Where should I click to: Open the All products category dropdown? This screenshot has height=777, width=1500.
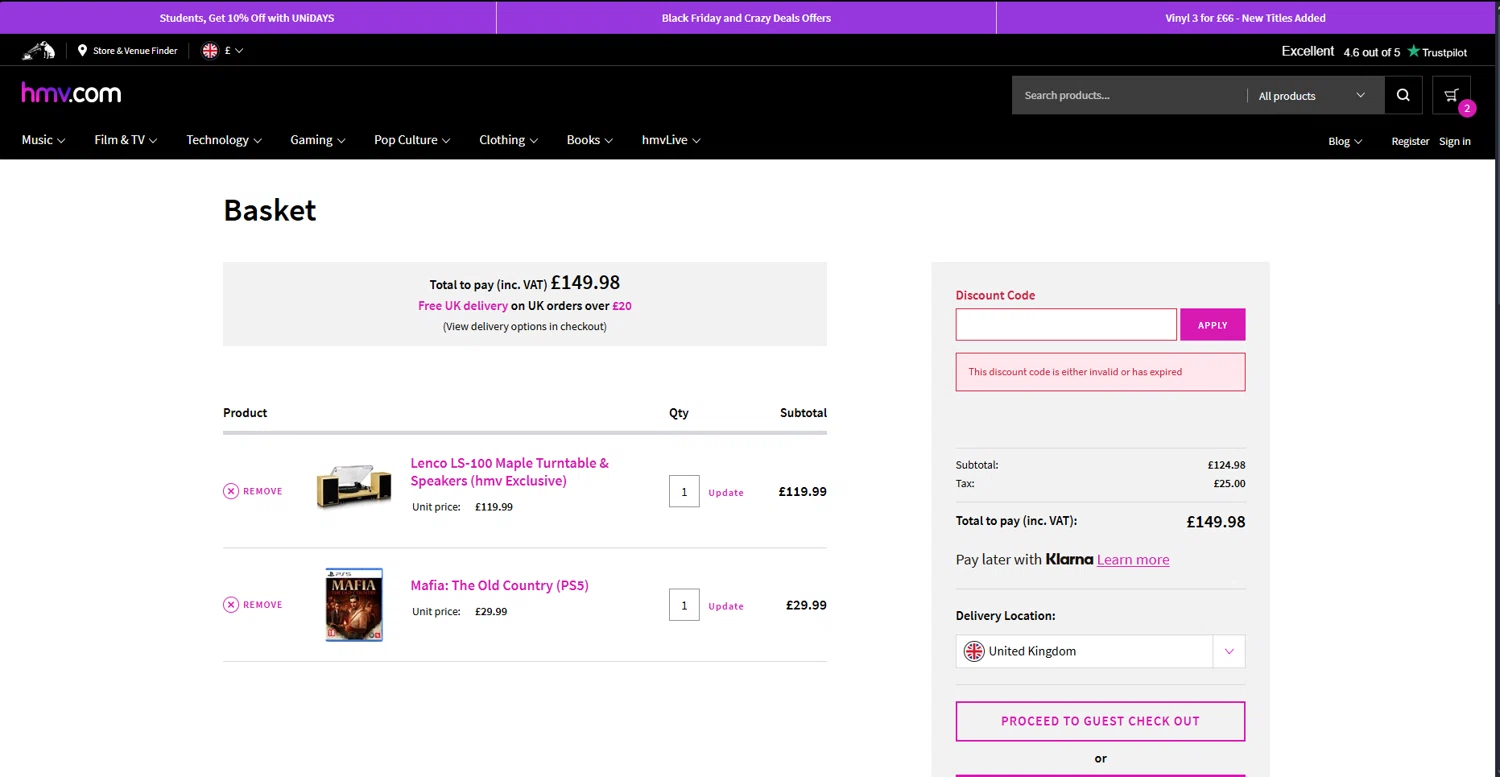click(1312, 95)
